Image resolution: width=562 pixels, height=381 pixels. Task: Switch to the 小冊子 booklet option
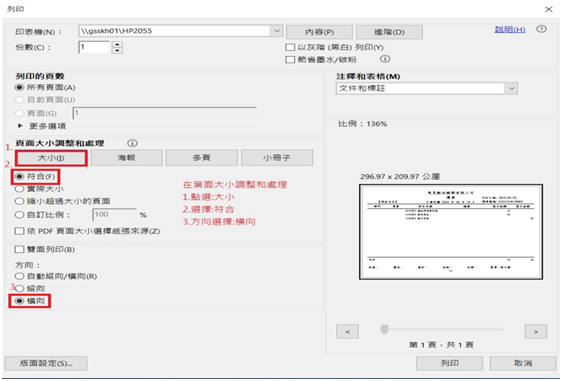point(277,158)
